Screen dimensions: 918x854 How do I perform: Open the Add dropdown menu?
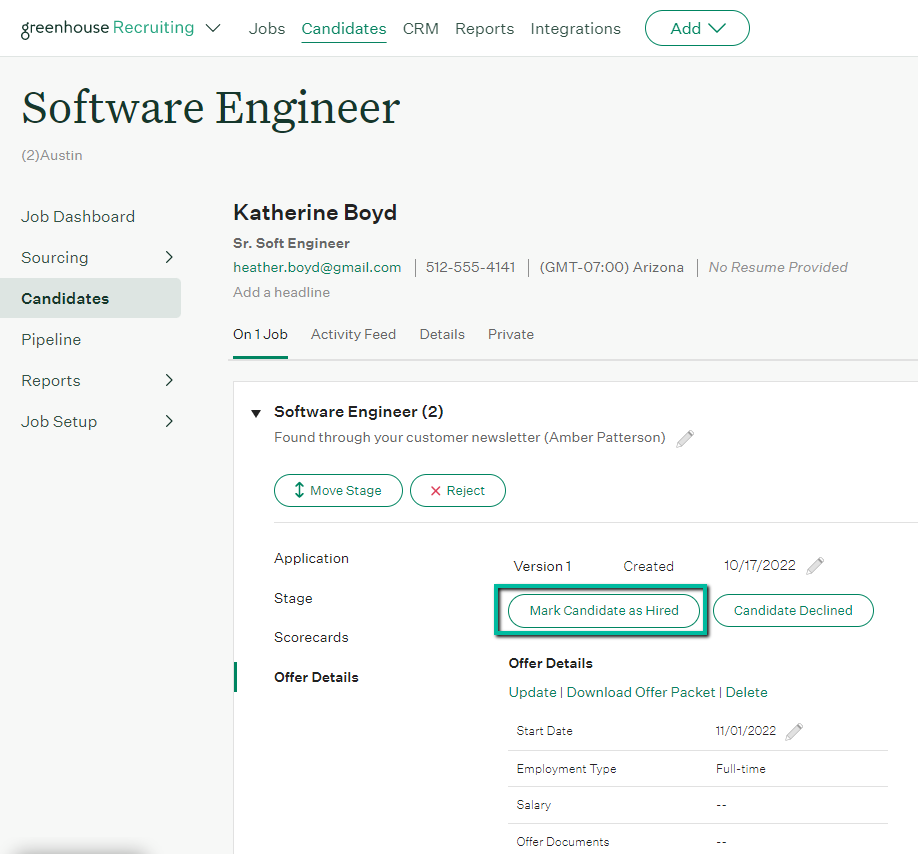pos(697,28)
